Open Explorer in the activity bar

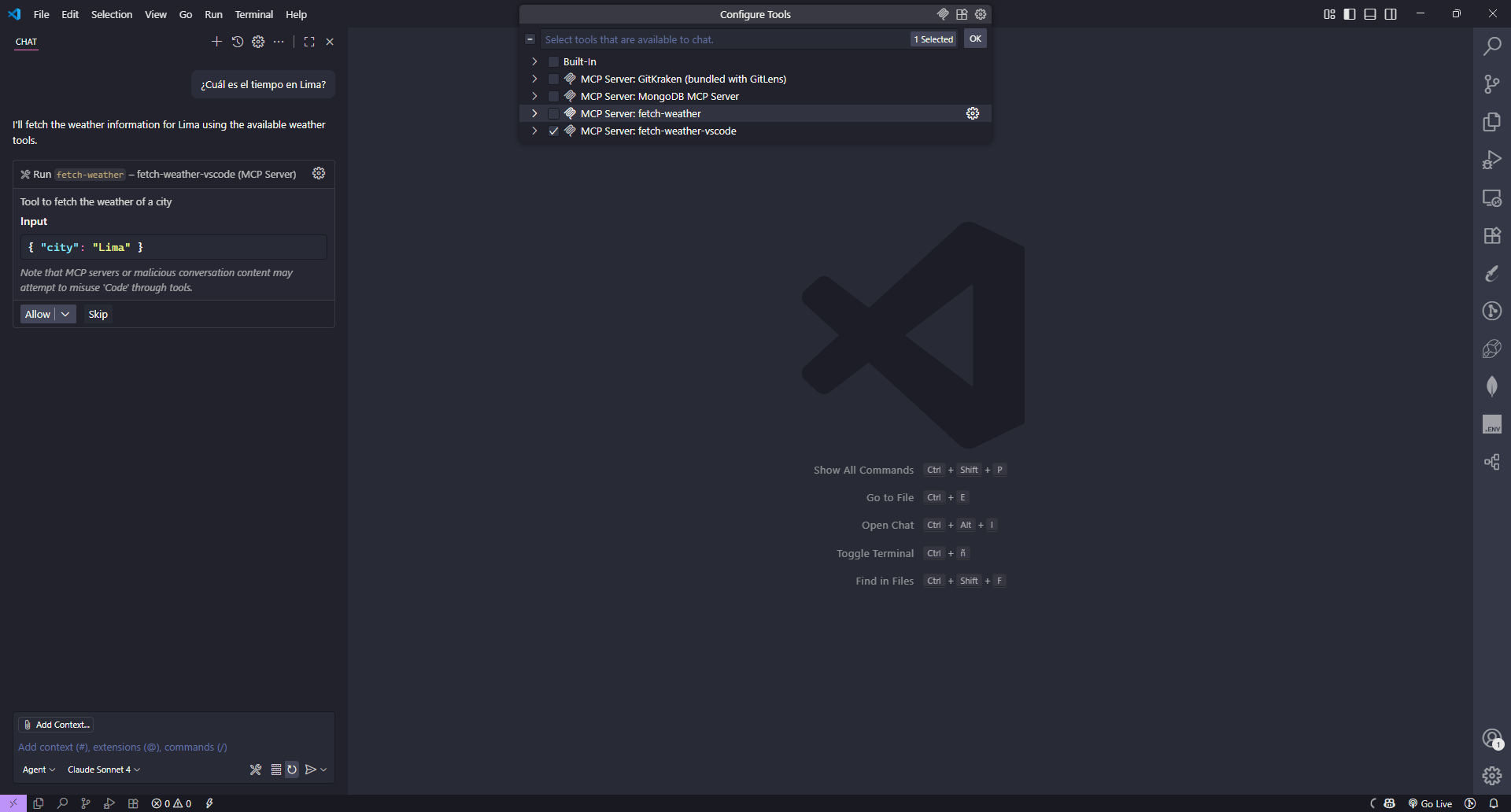(1492, 122)
